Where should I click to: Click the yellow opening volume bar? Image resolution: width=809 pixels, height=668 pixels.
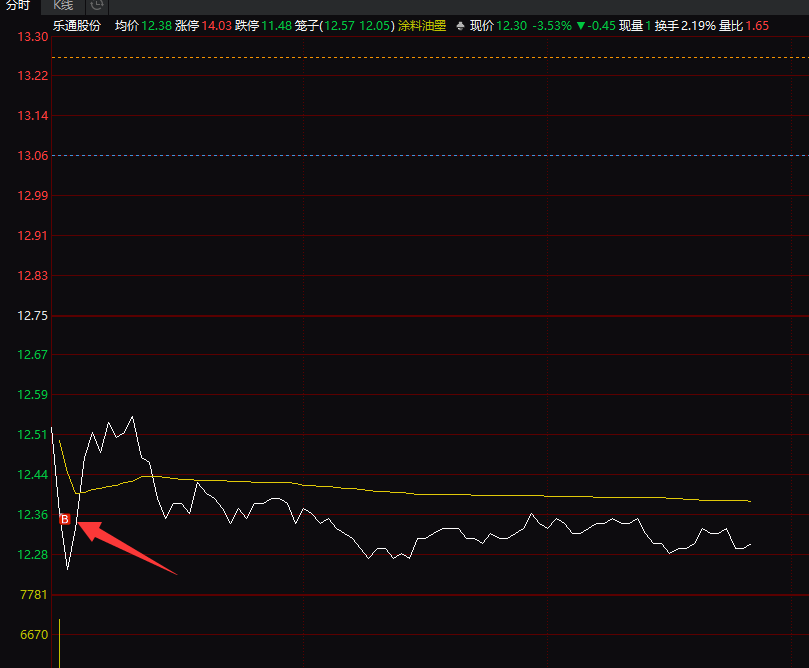60,643
